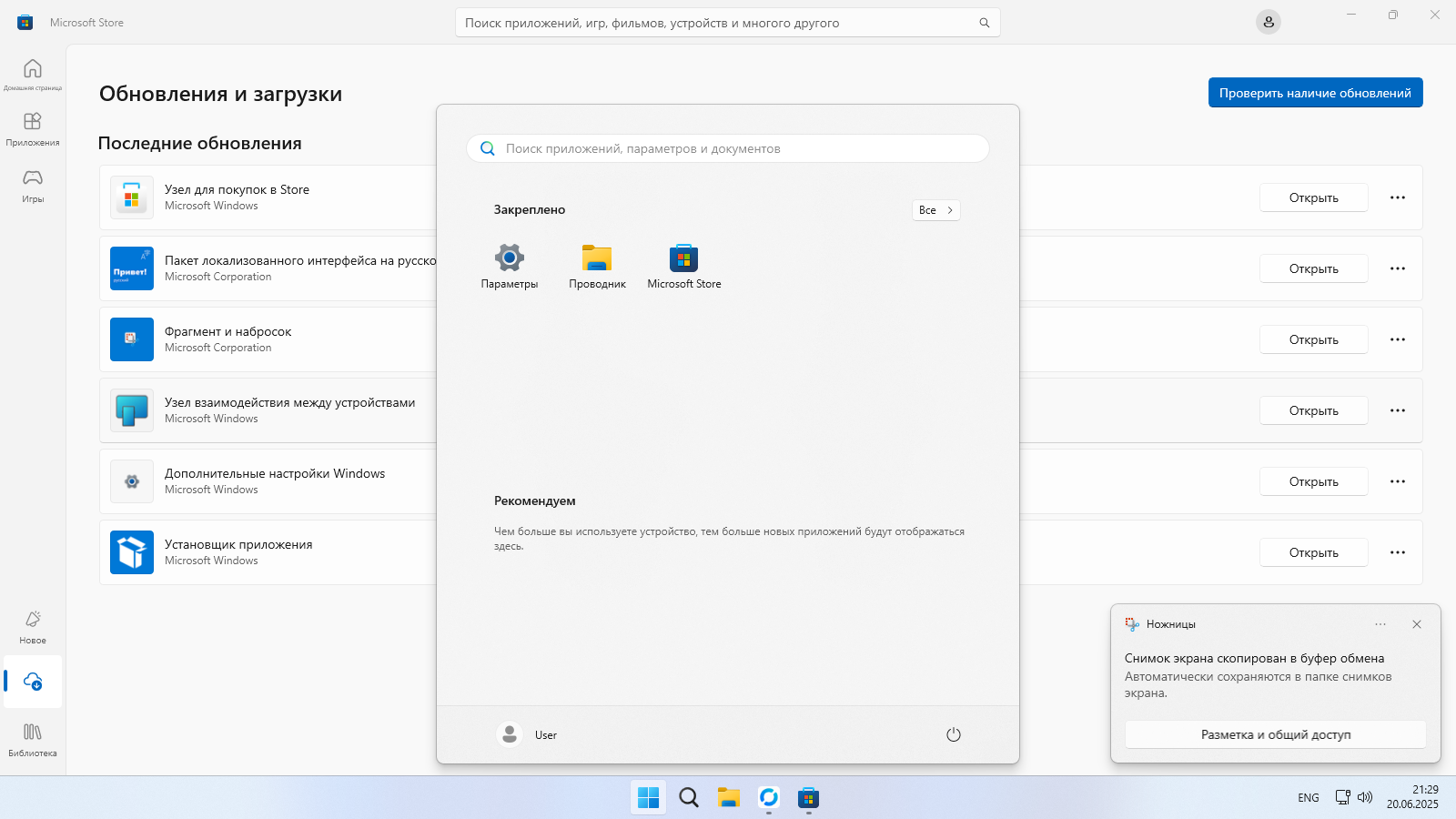Image resolution: width=1456 pixels, height=819 pixels.
Task: Open the Игры section in sidebar
Action: pos(33,186)
